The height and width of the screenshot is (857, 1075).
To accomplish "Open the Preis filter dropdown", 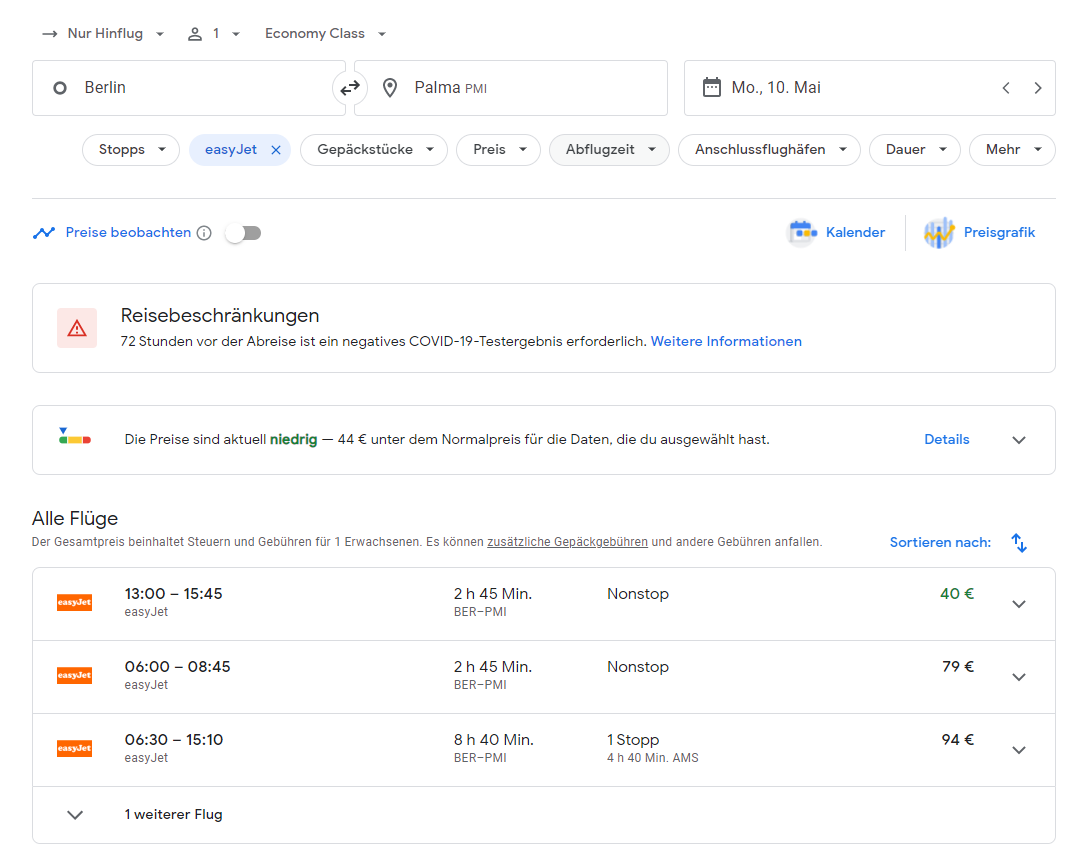I will point(498,150).
